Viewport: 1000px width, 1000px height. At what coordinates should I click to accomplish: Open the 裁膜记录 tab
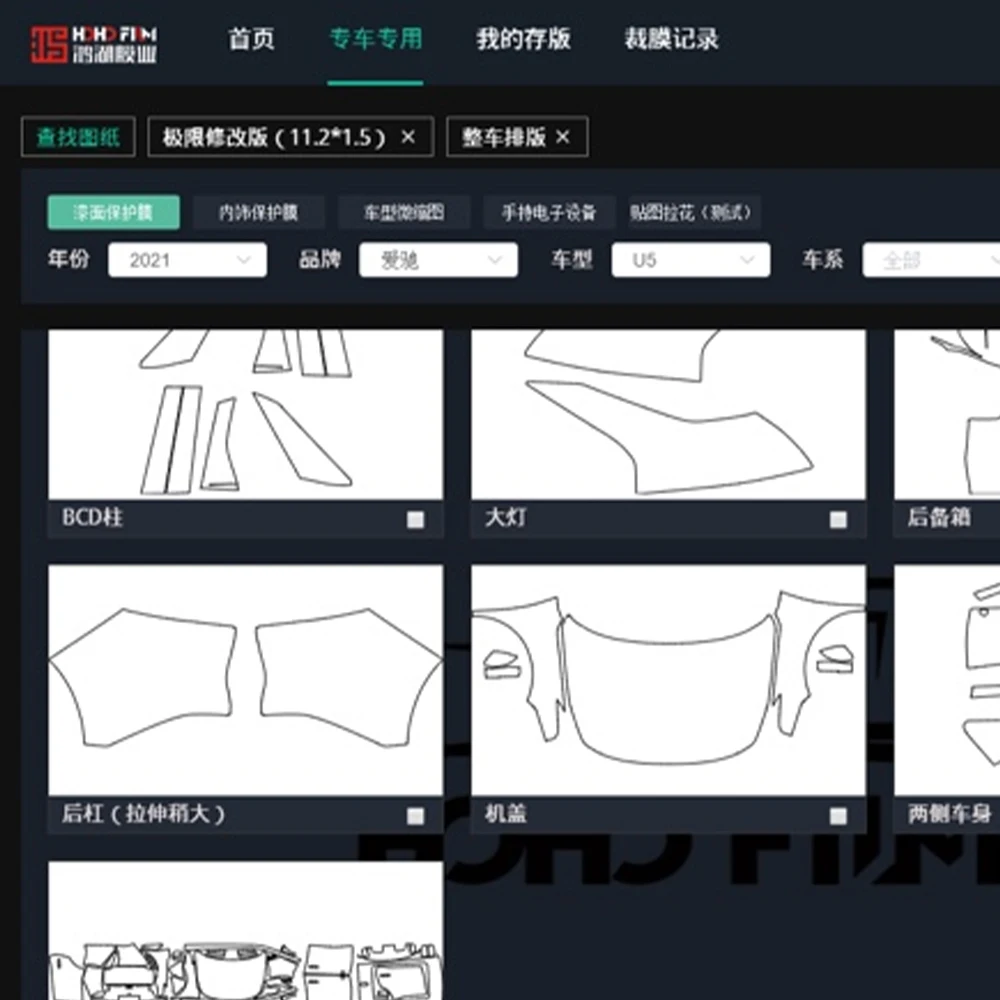tap(671, 39)
